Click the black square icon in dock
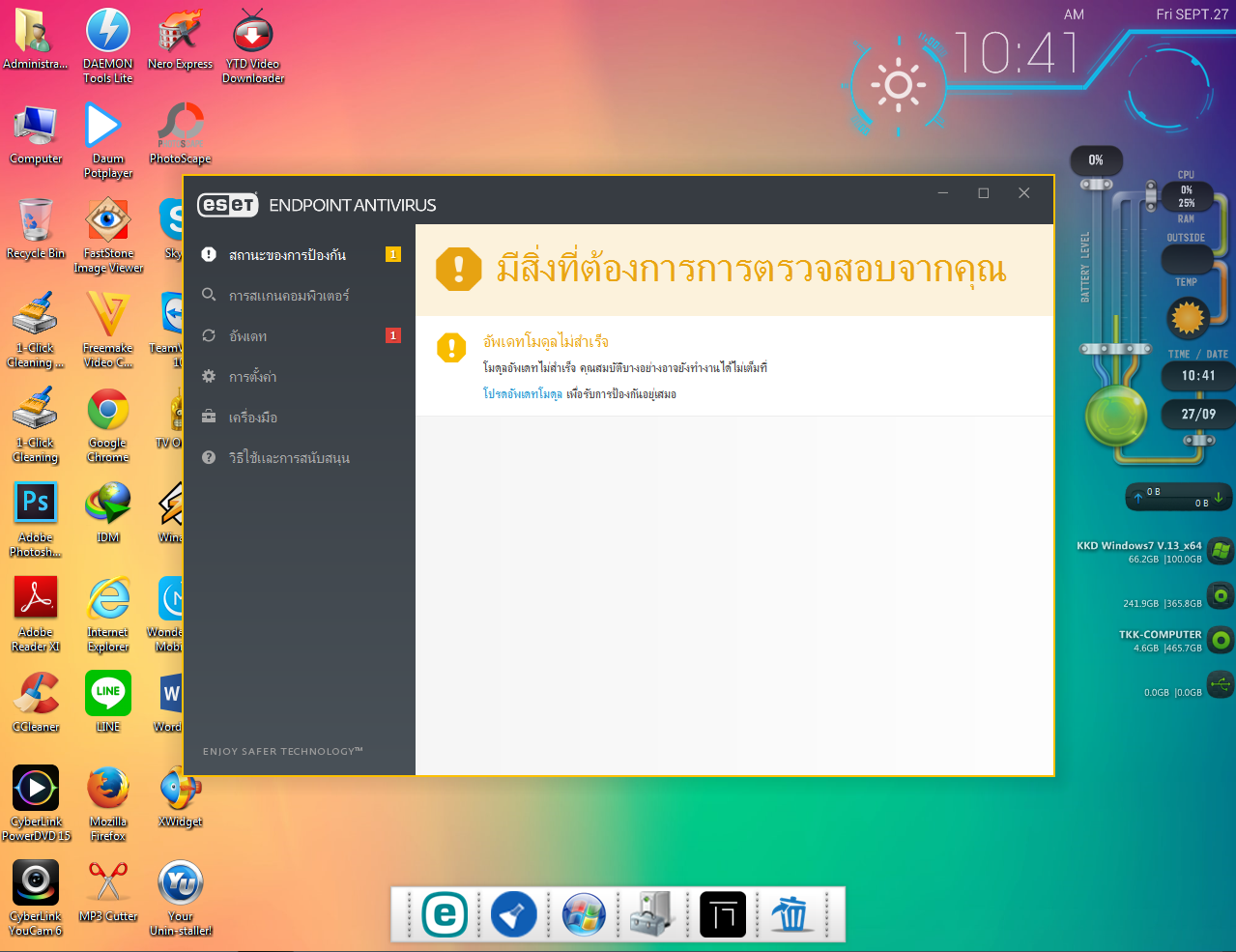1236x952 pixels. [x=723, y=914]
